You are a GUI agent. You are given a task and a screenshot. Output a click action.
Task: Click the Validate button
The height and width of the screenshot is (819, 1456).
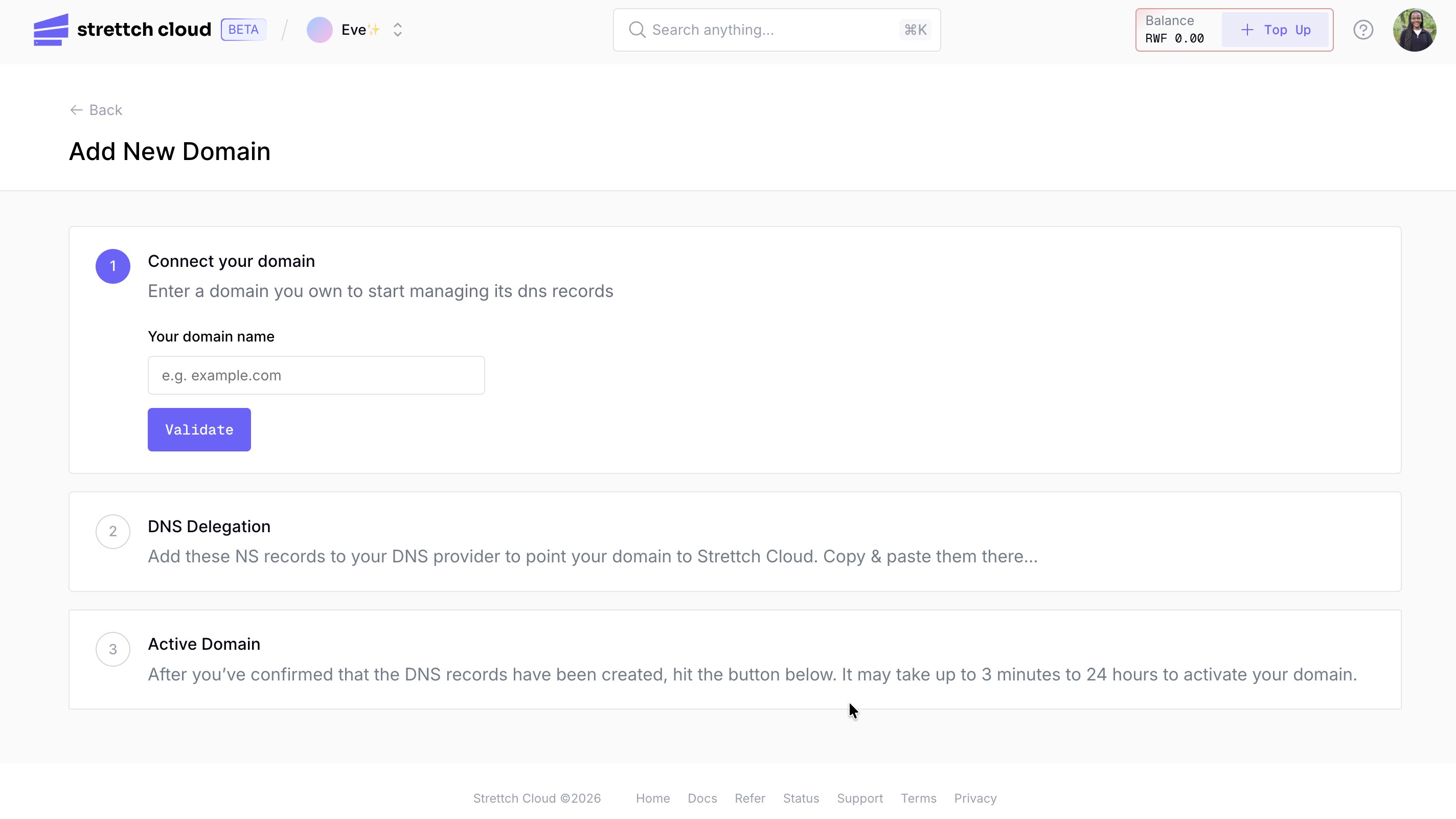click(x=199, y=429)
